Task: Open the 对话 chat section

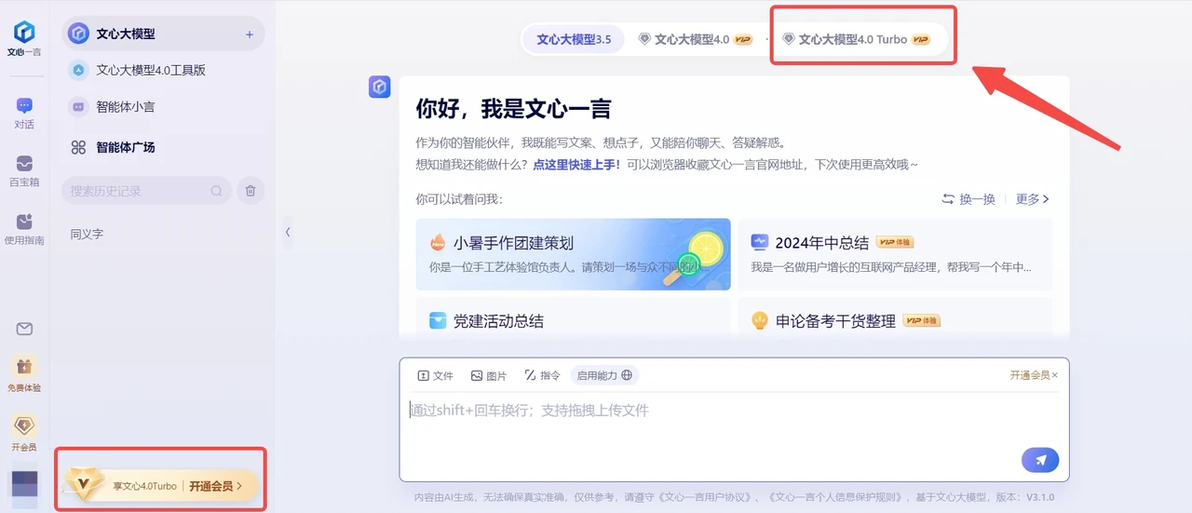Action: pyautogui.click(x=24, y=114)
